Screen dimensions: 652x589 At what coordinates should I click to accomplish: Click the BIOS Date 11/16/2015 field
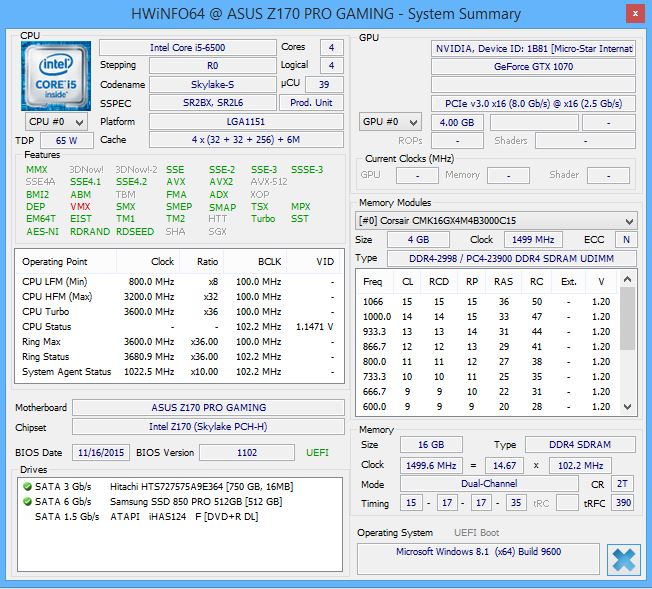tap(101, 453)
